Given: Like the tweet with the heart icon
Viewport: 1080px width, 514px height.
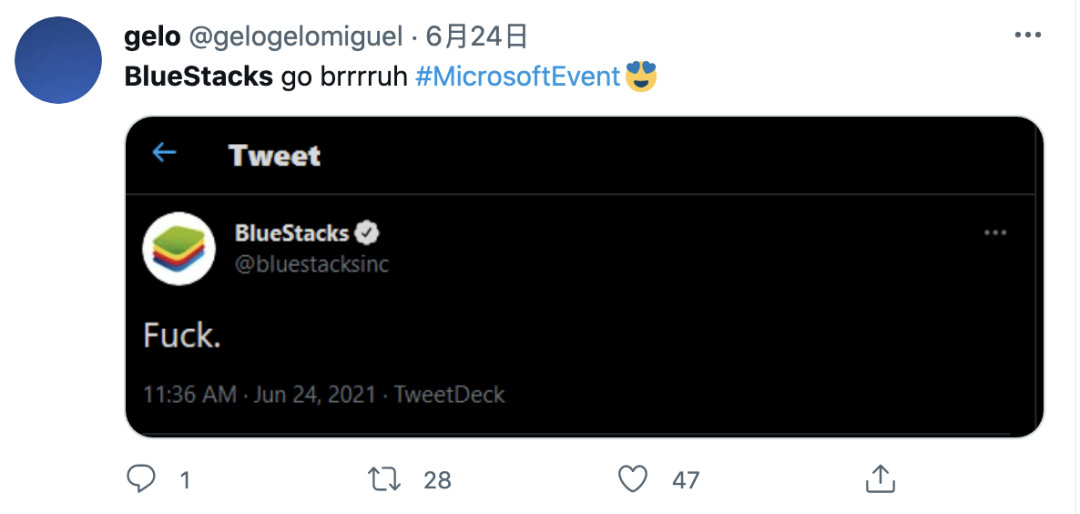Looking at the screenshot, I should pyautogui.click(x=632, y=479).
